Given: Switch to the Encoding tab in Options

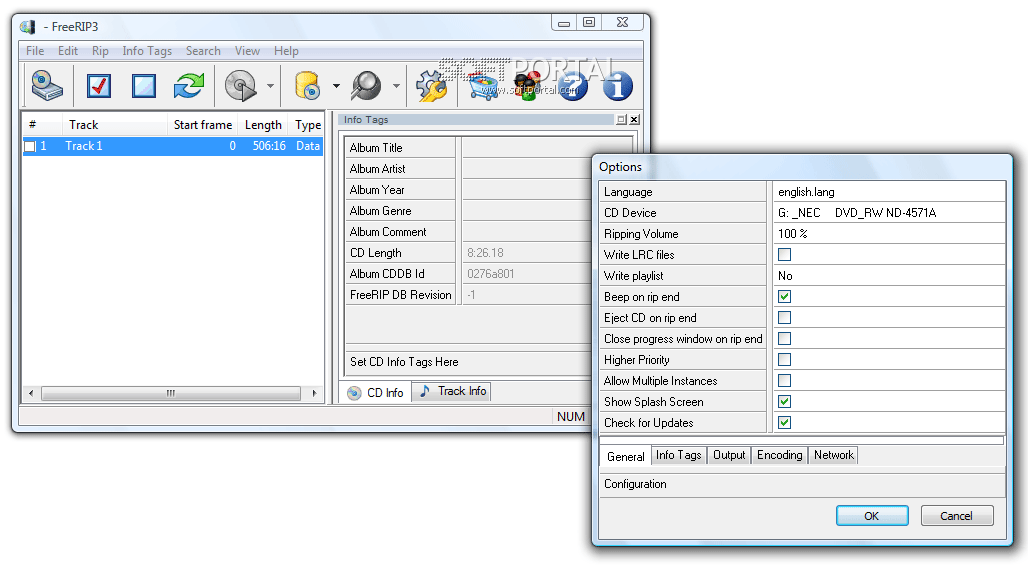Looking at the screenshot, I should pyautogui.click(x=780, y=455).
